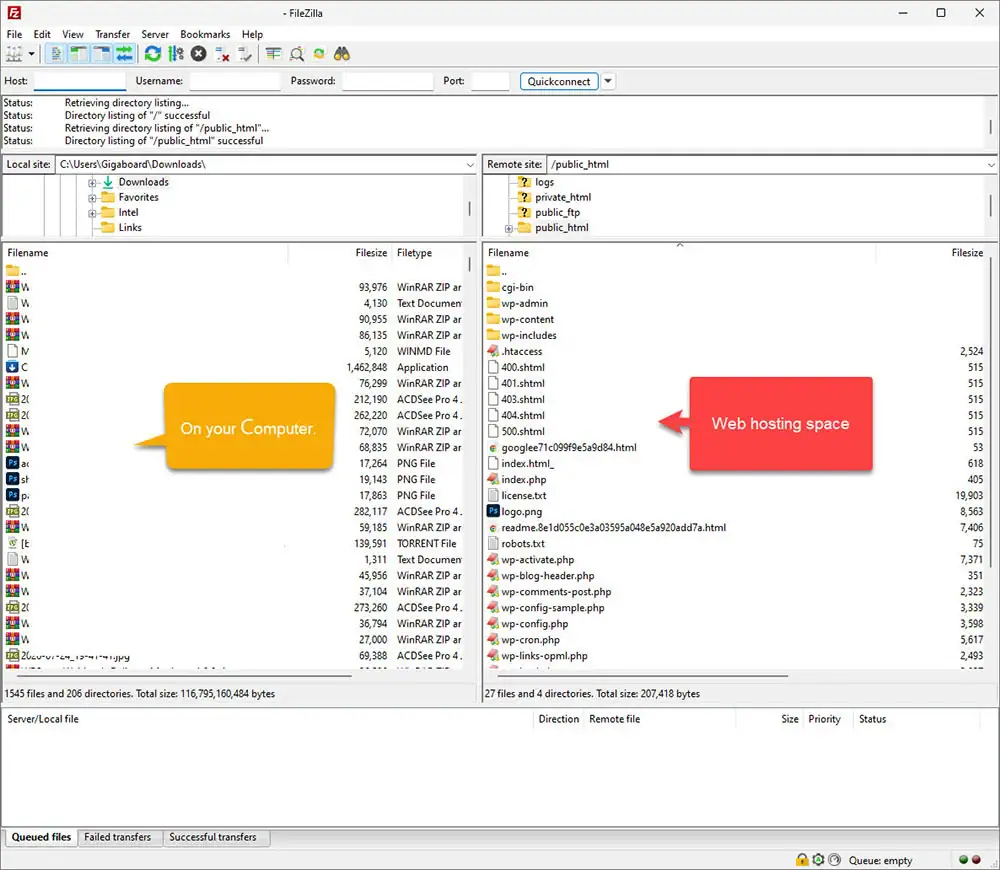
Task: Sort local files by Filetype column
Action: [415, 253]
